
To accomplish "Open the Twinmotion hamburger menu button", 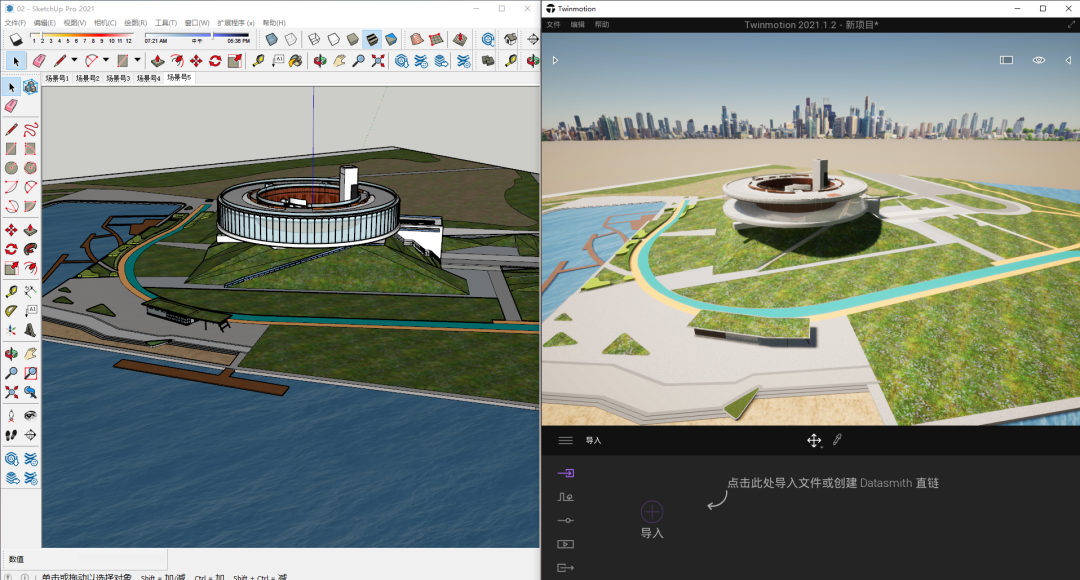I will 566,440.
